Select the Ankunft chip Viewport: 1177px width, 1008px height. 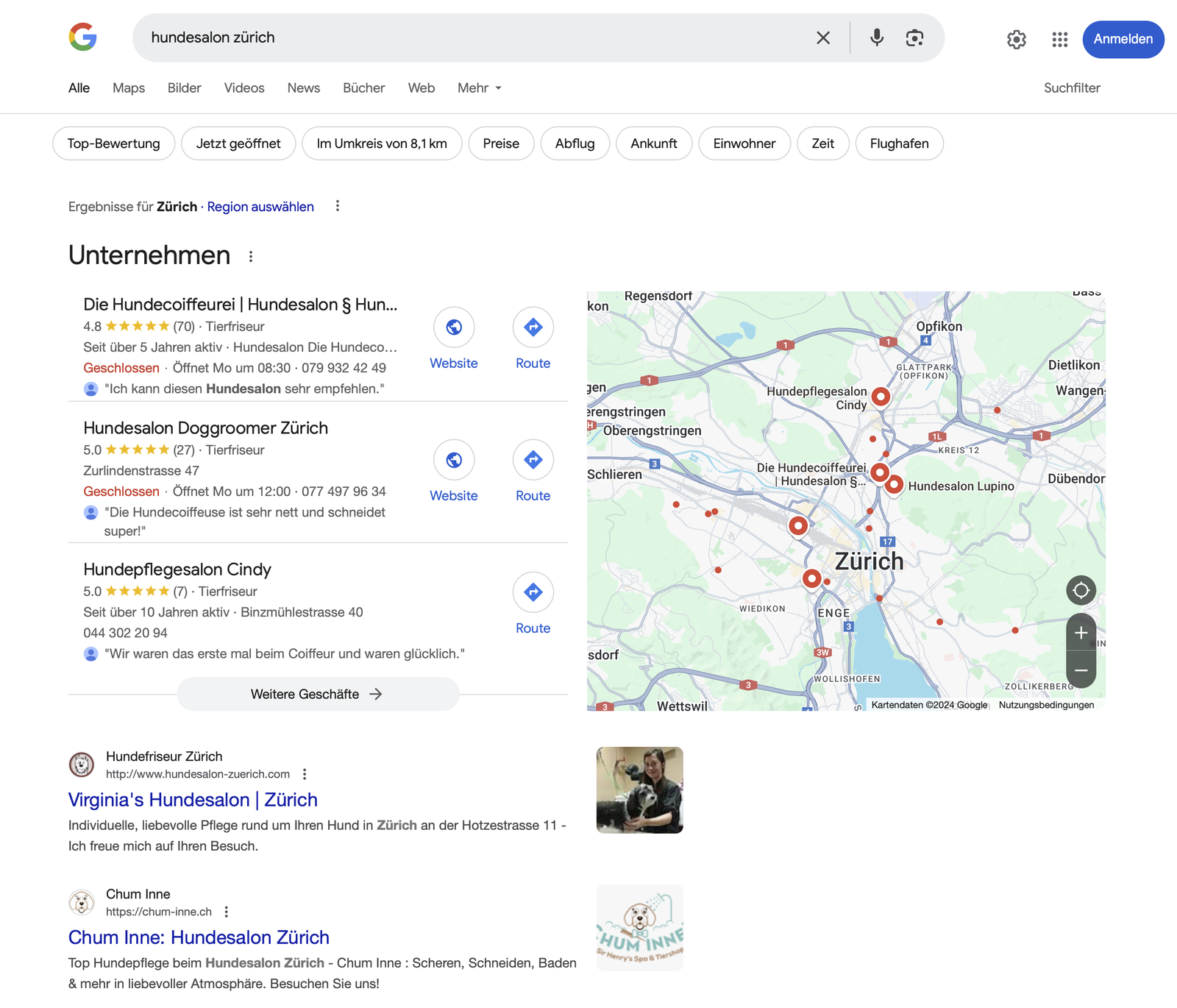tap(654, 143)
